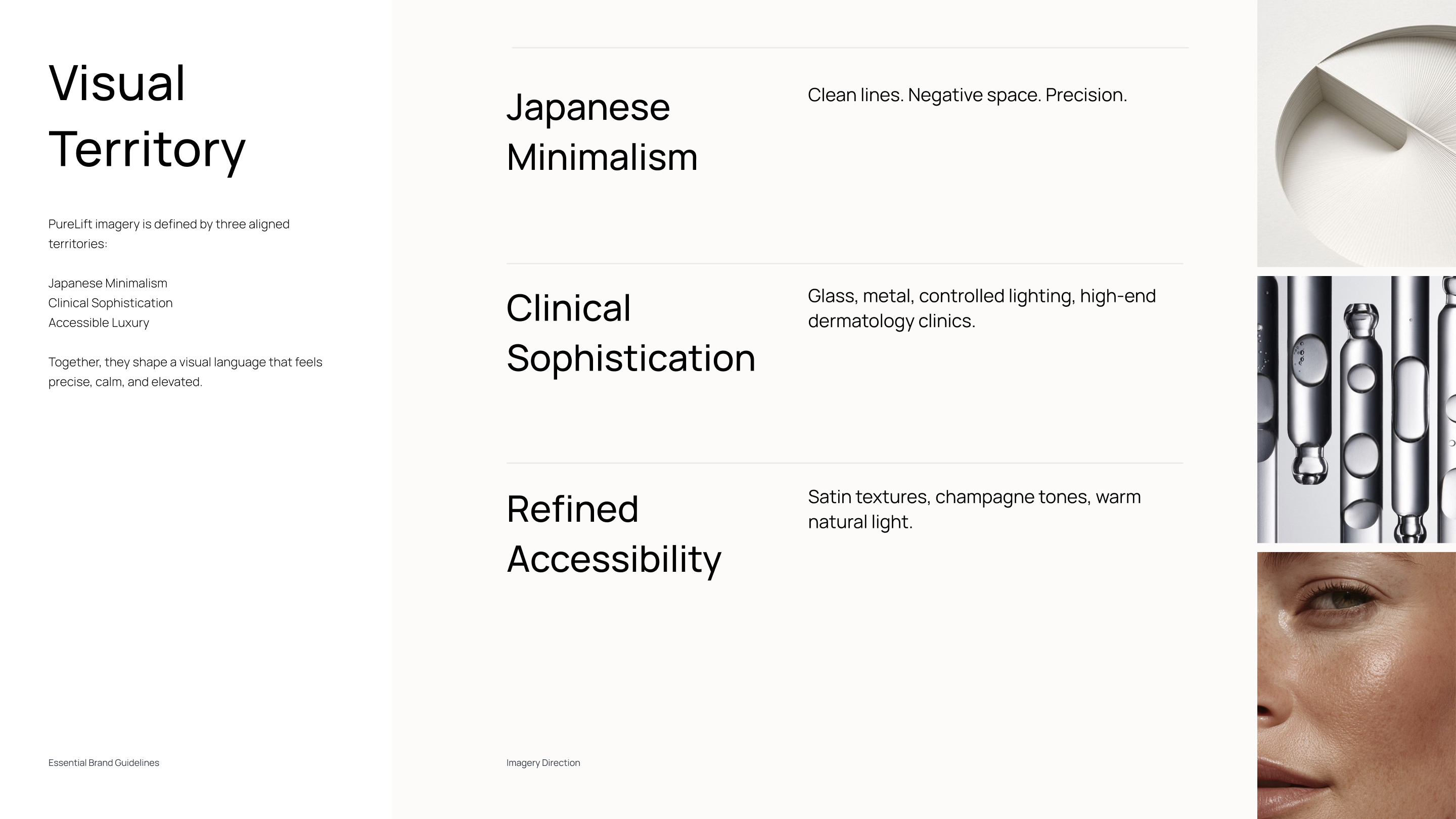Click the divider line above "Clinical Sophistication" heading

click(x=844, y=263)
